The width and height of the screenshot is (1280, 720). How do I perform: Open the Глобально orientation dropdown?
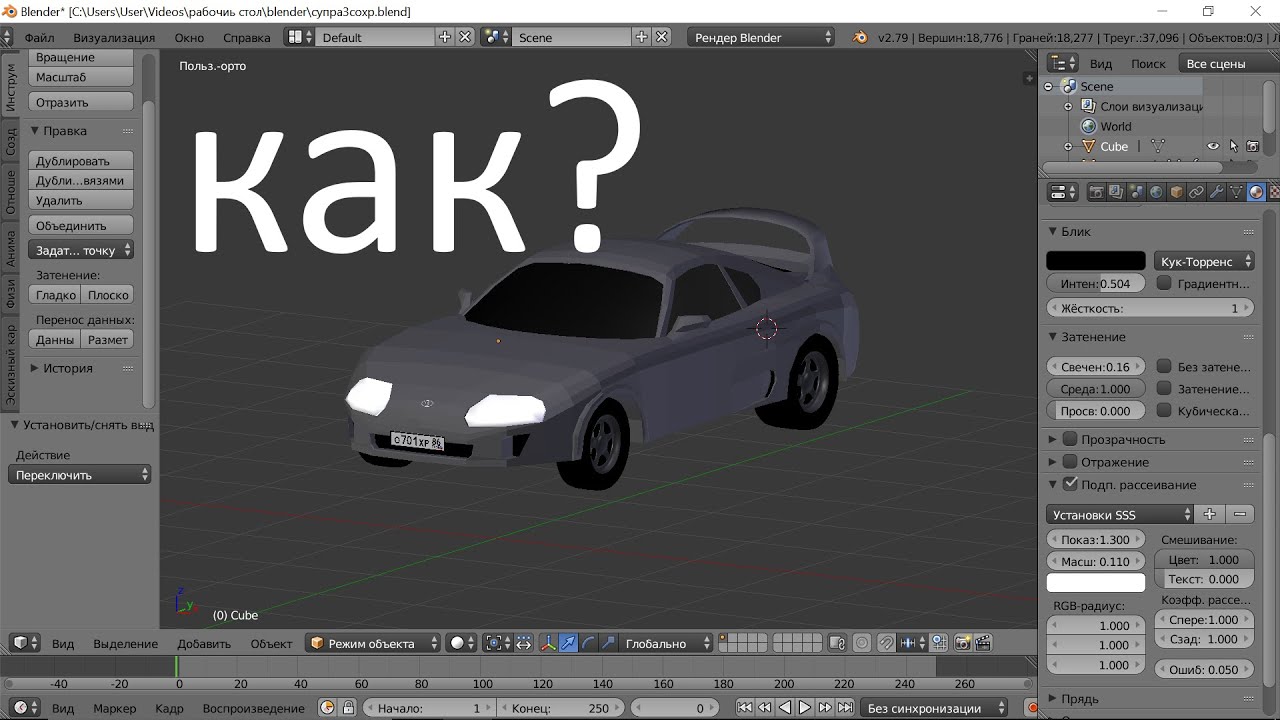[x=667, y=643]
